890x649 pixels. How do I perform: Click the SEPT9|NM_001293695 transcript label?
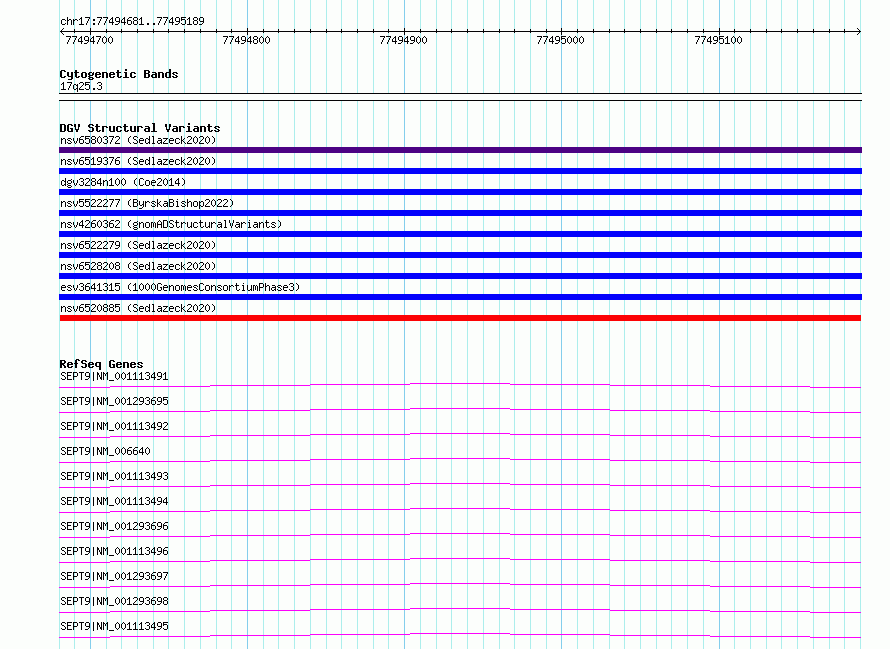tap(114, 401)
